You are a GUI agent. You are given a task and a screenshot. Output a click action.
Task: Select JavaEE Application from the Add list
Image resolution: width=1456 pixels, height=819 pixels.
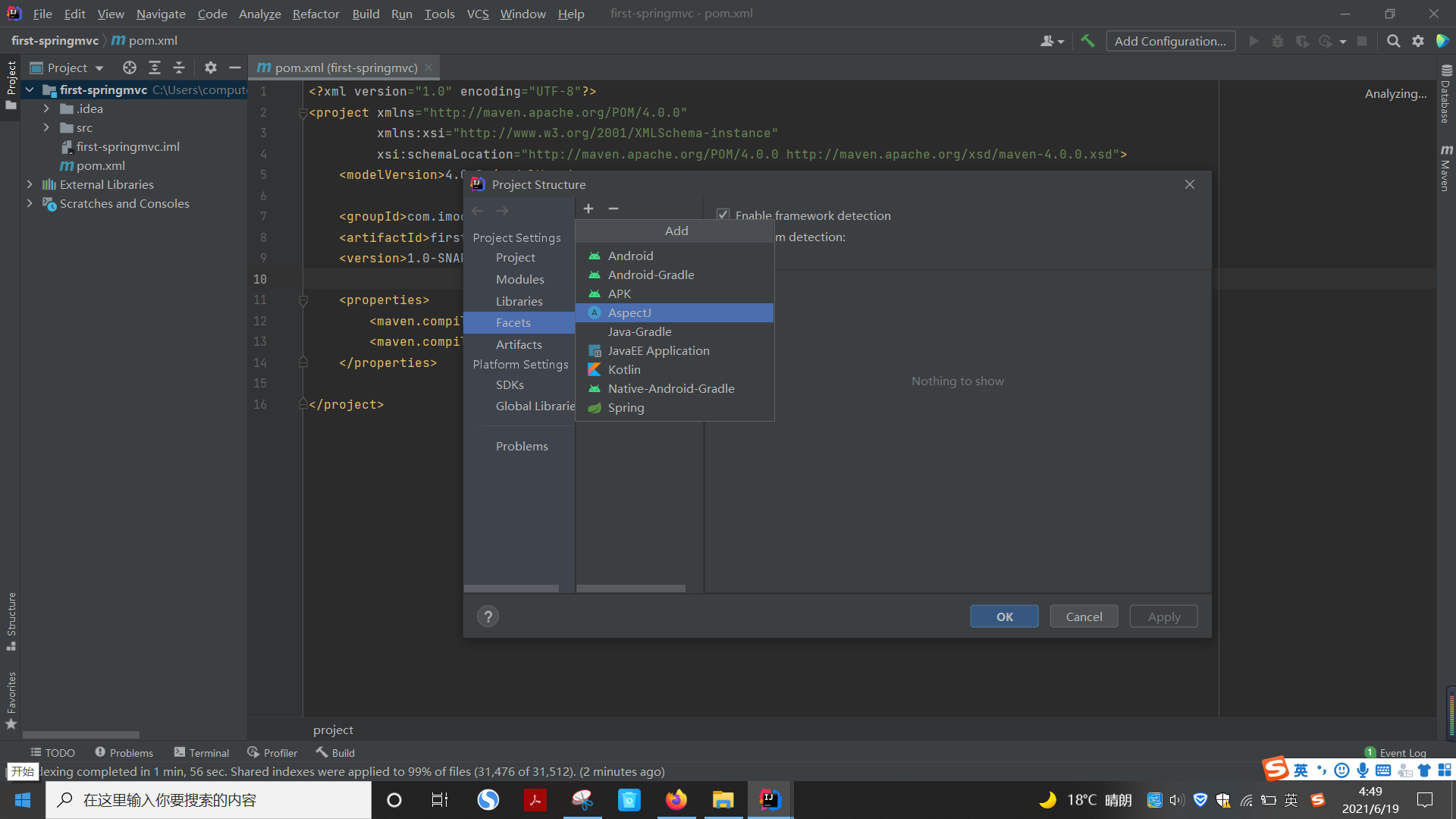(675, 350)
